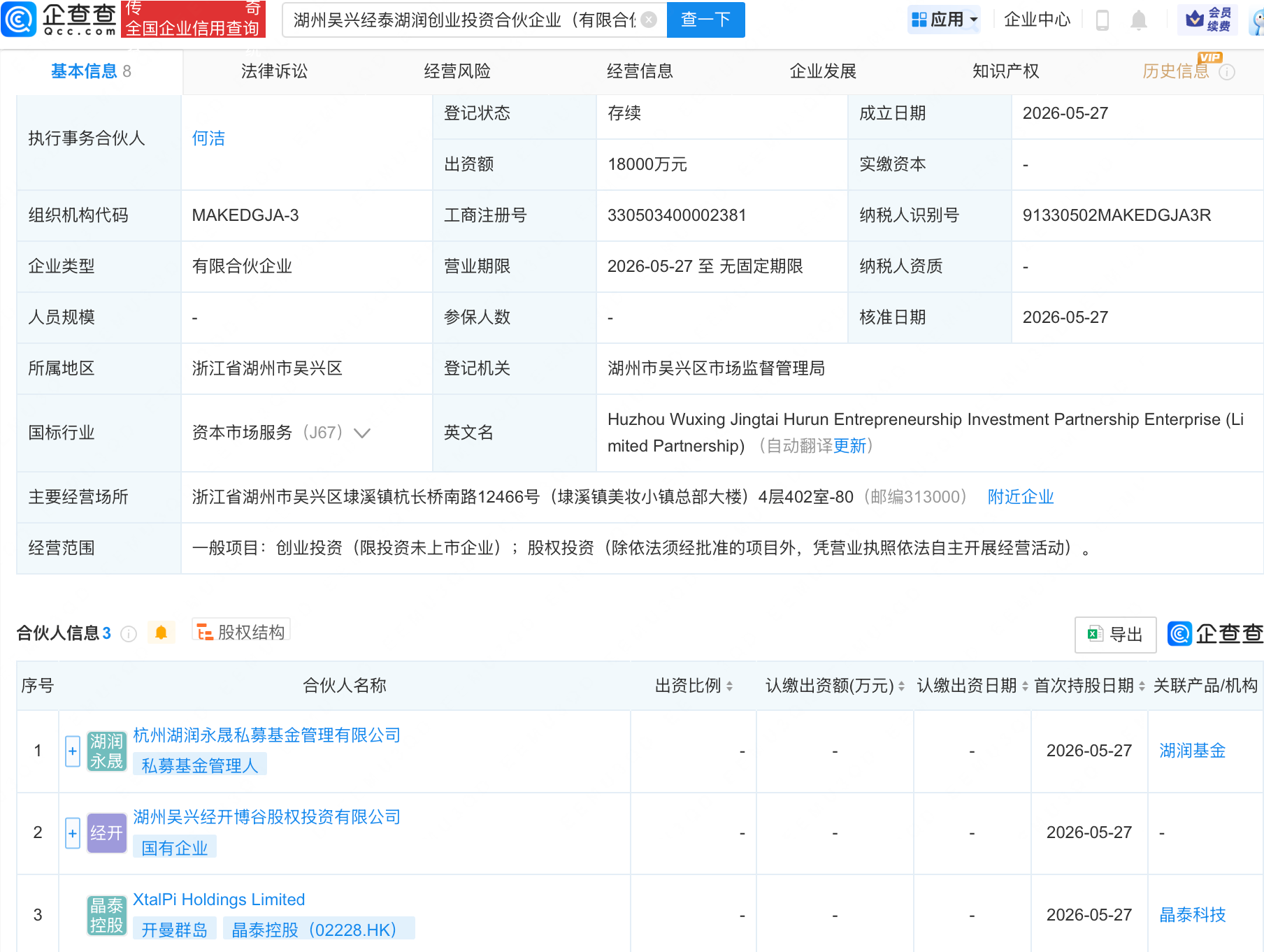The height and width of the screenshot is (952, 1264).
Task: Click info icon beside 历史信息
Action: coord(1227,72)
